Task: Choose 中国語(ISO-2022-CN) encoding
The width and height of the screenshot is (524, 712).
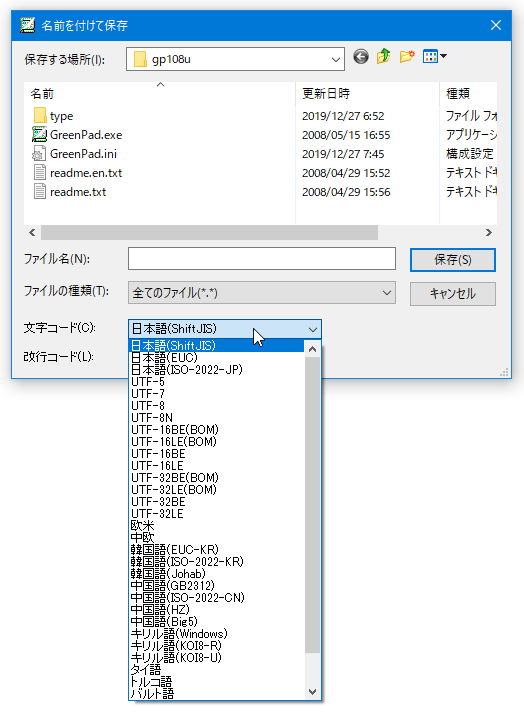Action: coord(217,598)
